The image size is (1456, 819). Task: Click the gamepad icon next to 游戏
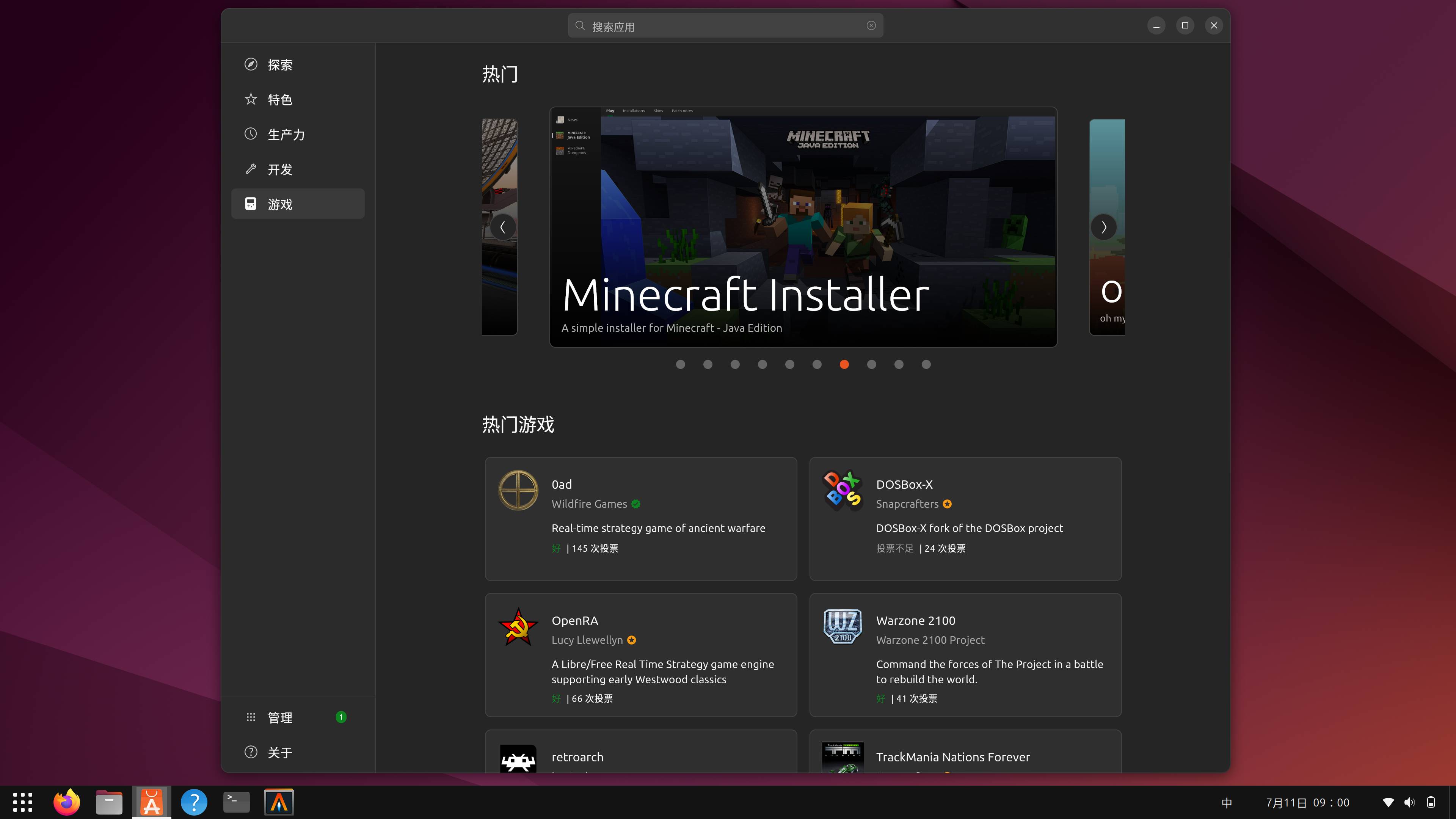pos(251,204)
